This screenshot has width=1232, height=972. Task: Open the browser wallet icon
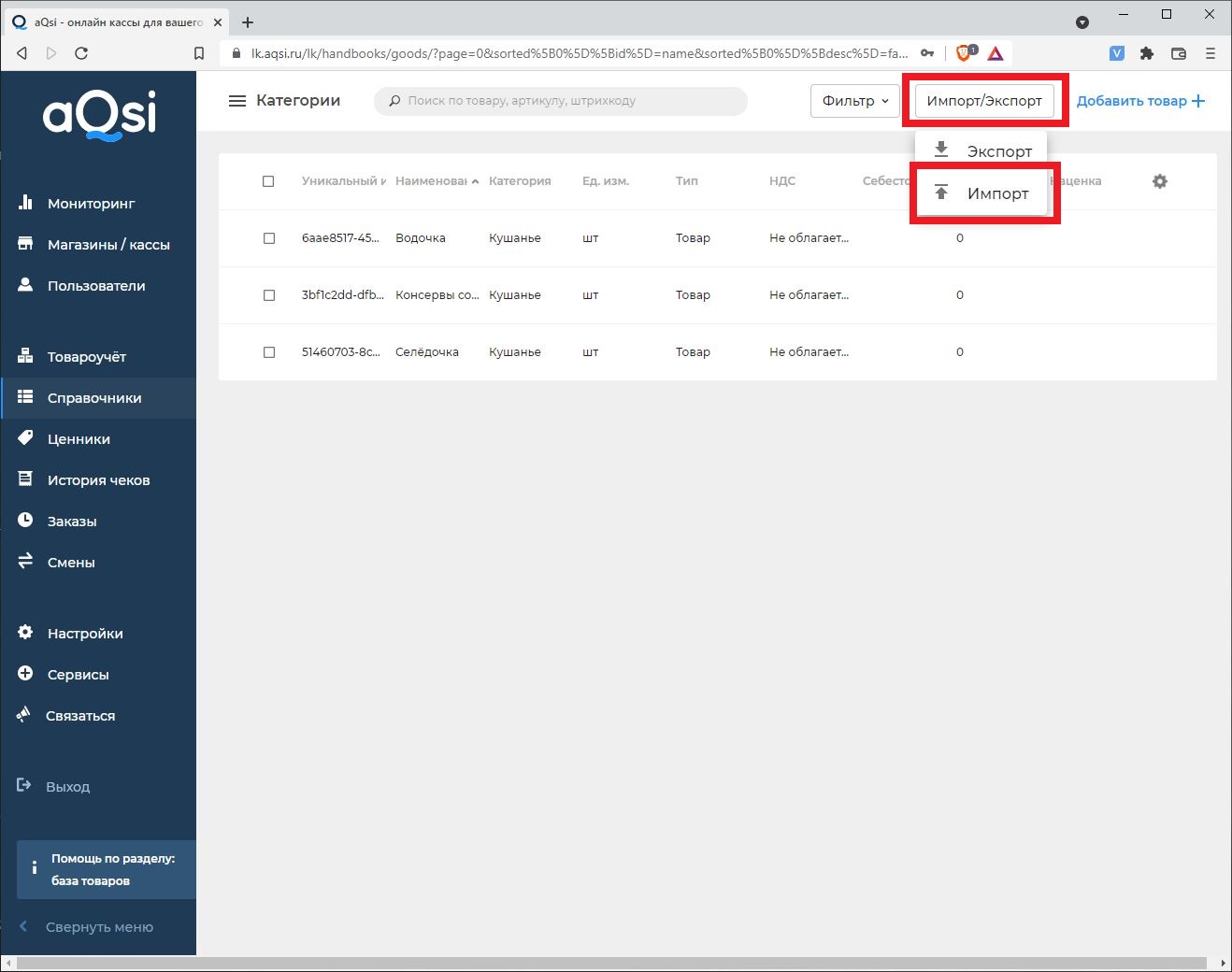pyautogui.click(x=1179, y=53)
